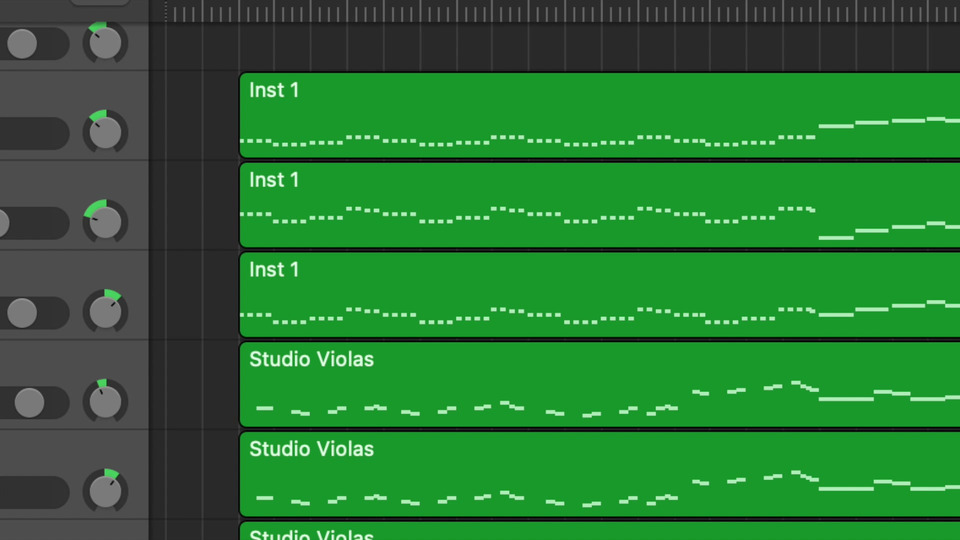Click the pan knob on second Studio Violas track

[x=105, y=491]
